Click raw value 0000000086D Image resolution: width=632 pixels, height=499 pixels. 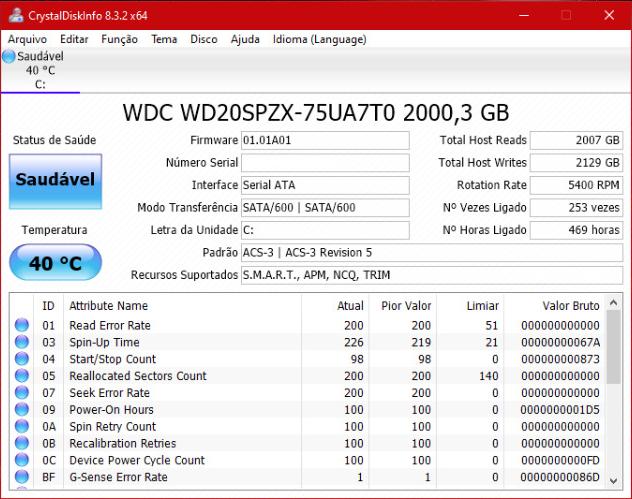click(x=560, y=477)
